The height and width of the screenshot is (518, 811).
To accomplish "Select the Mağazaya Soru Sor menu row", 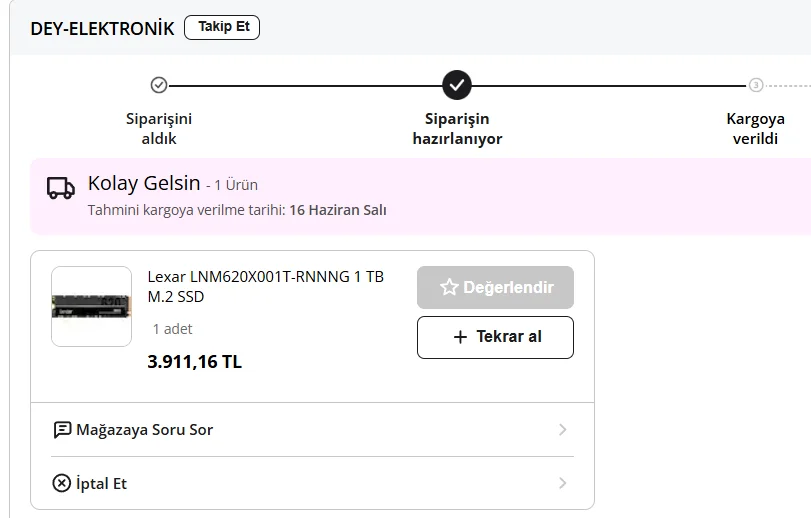I will 312,430.
